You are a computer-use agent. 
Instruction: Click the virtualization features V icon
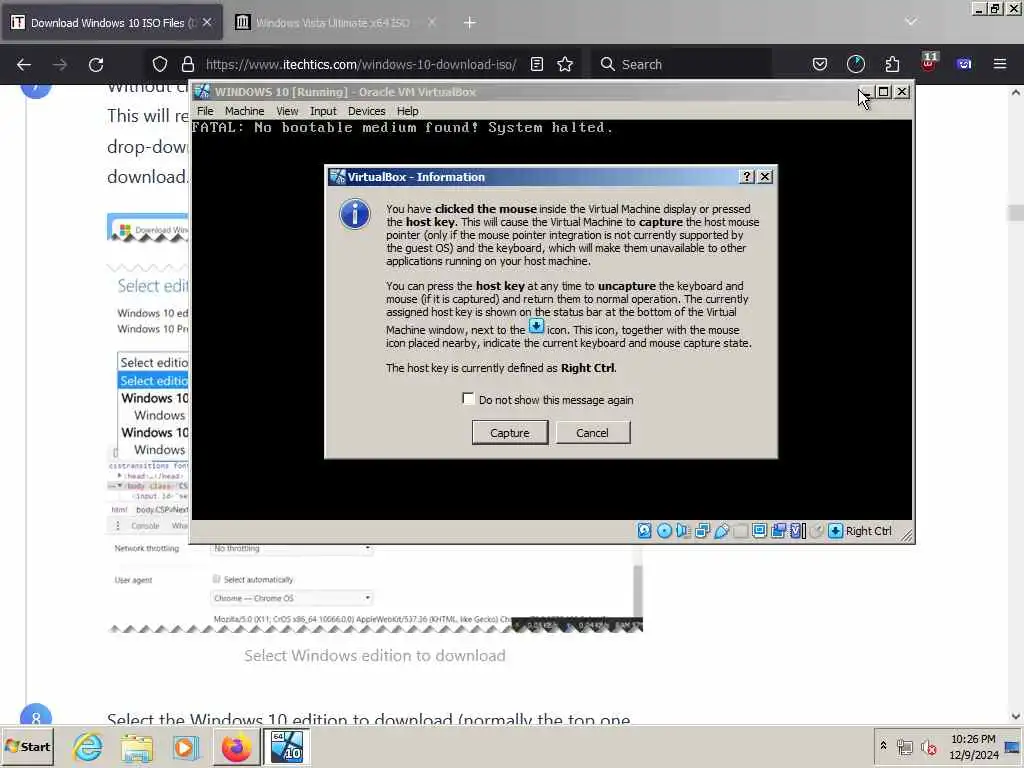pyautogui.click(x=797, y=531)
